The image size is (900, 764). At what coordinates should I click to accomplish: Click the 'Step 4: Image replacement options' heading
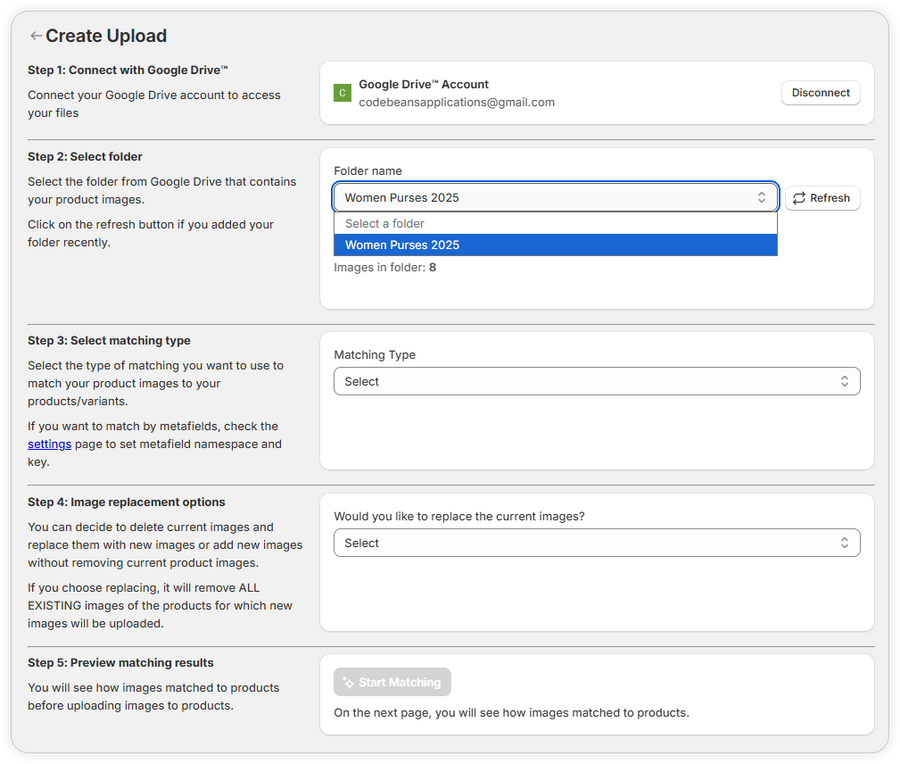[x=126, y=502]
